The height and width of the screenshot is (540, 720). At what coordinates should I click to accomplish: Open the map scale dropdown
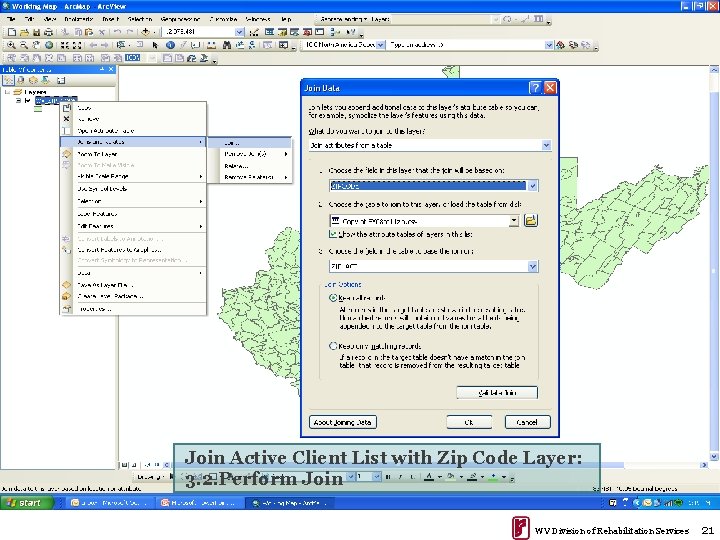pyautogui.click(x=240, y=32)
